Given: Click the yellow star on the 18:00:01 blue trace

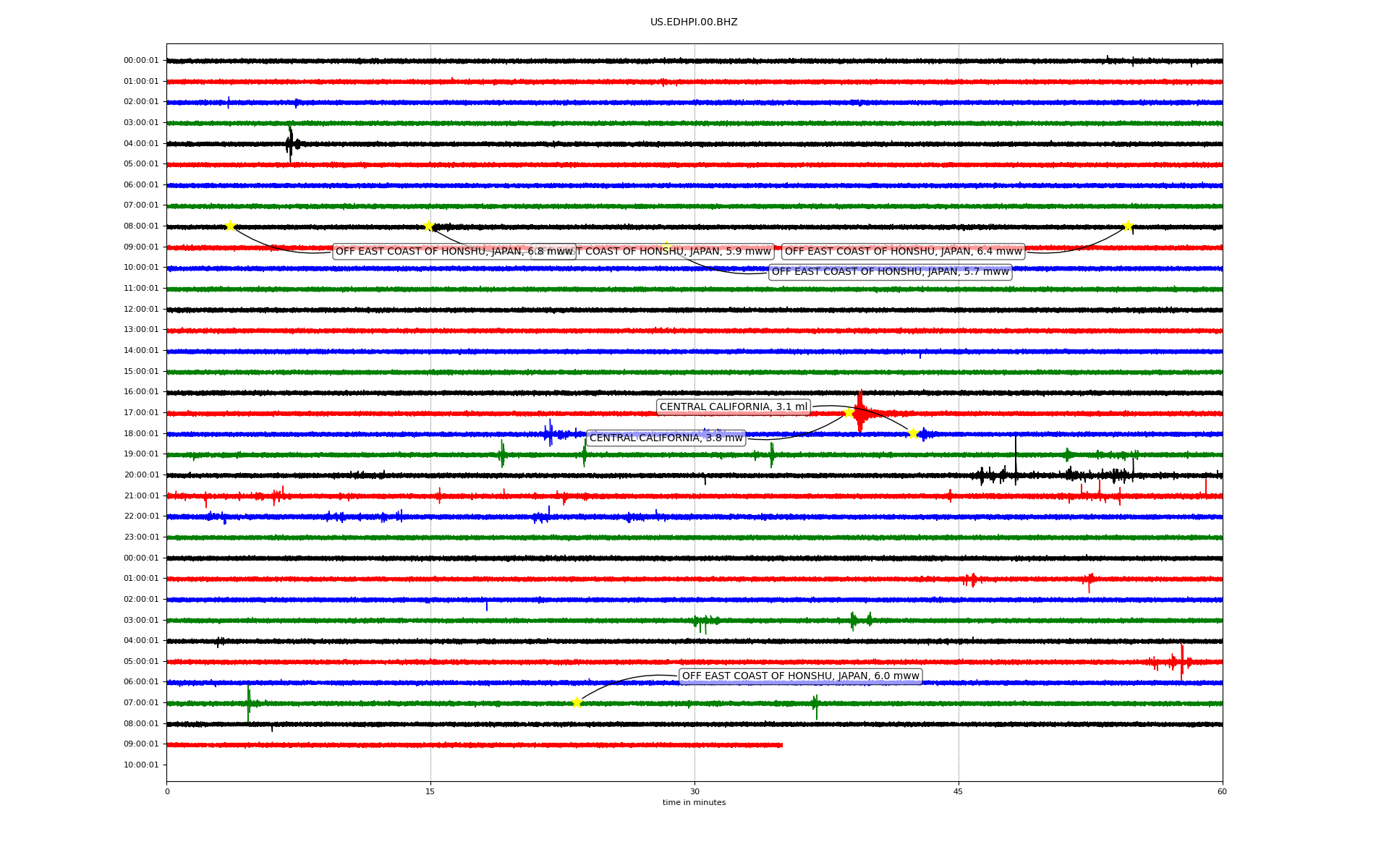Looking at the screenshot, I should click(913, 433).
